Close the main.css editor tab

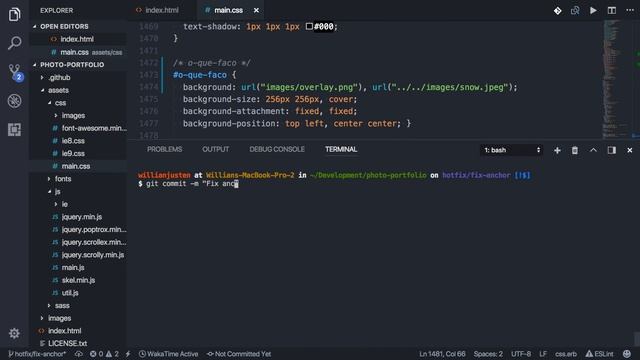click(x=256, y=11)
